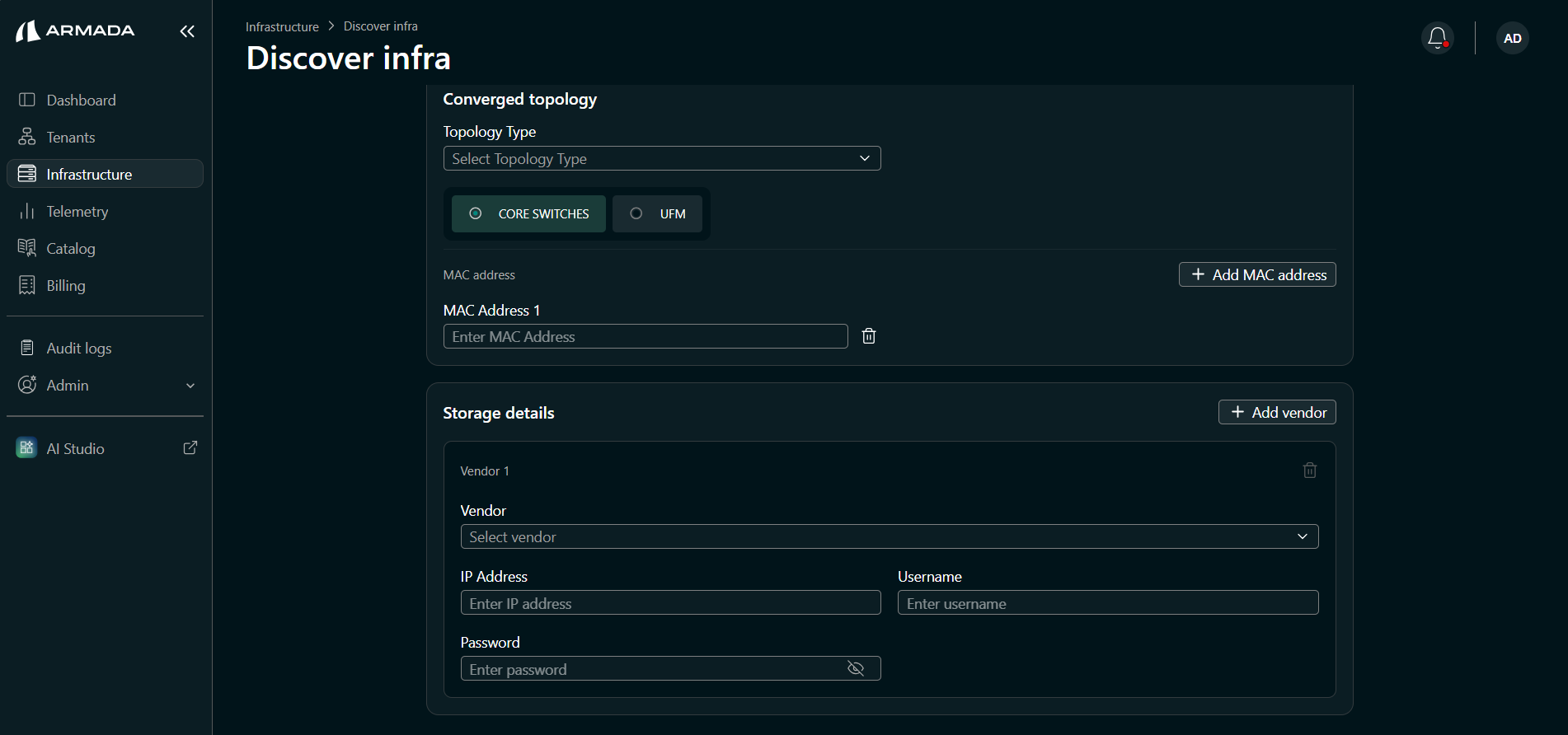Open the Select Topology Type dropdown

click(x=662, y=158)
